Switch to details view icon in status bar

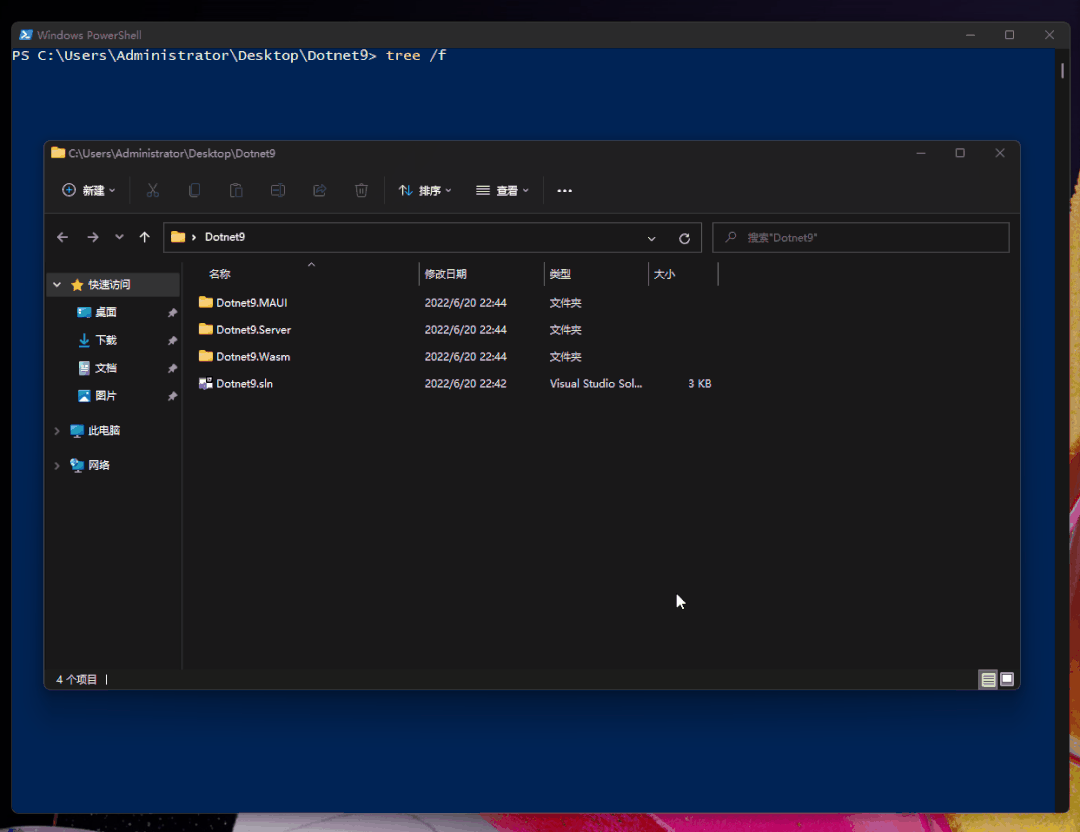click(988, 680)
